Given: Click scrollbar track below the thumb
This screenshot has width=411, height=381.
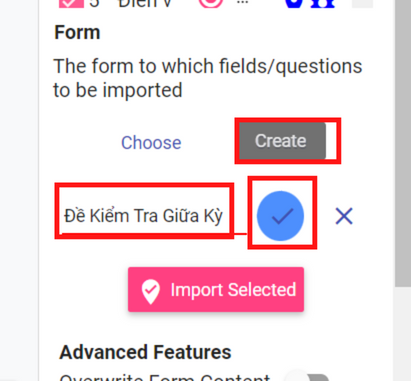Looking at the screenshot, I should (403, 333).
